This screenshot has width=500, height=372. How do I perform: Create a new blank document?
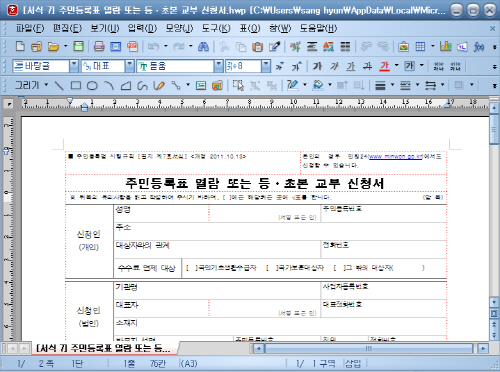(x=20, y=46)
